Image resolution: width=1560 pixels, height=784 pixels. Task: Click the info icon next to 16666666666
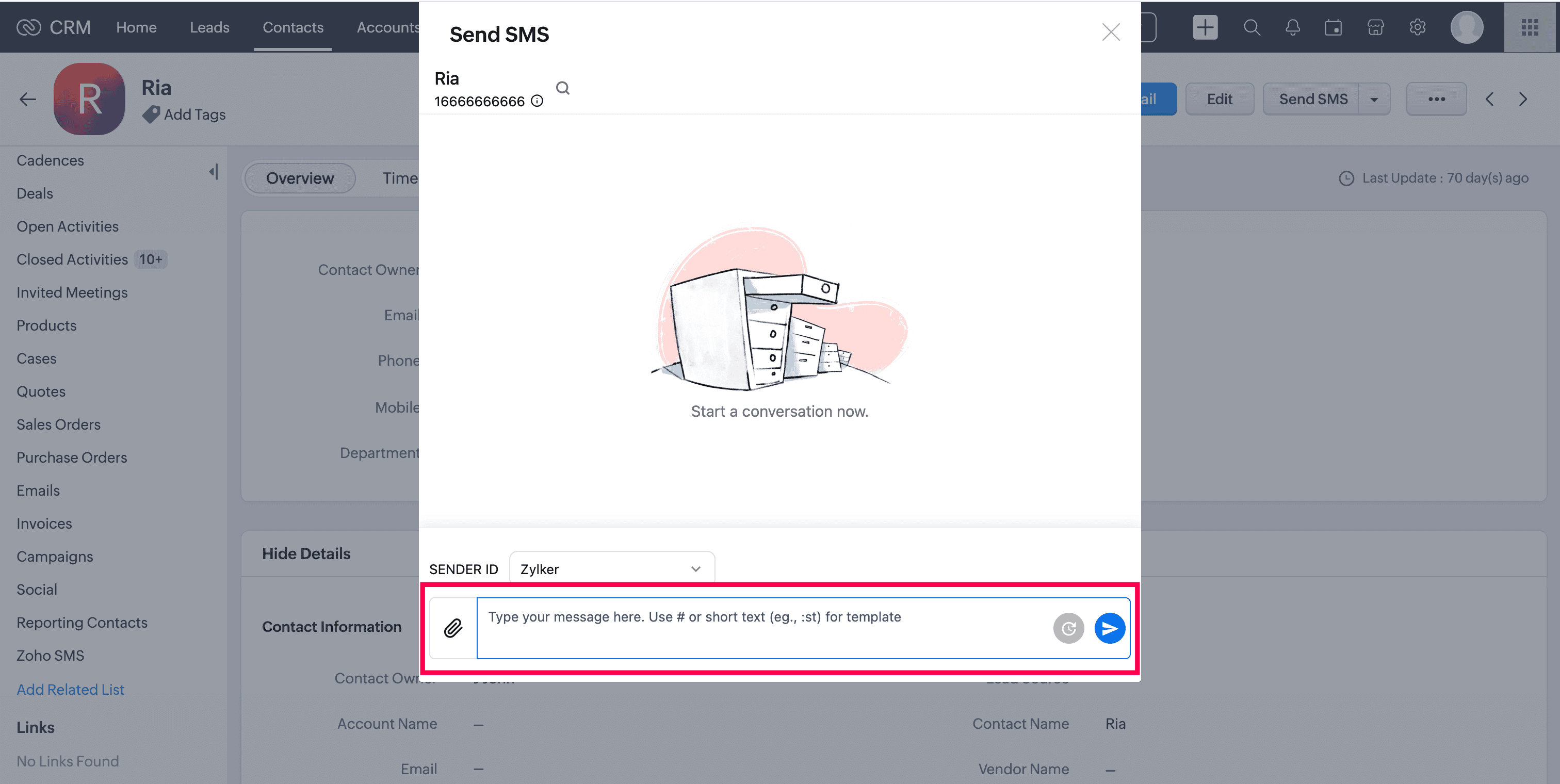pyautogui.click(x=537, y=101)
